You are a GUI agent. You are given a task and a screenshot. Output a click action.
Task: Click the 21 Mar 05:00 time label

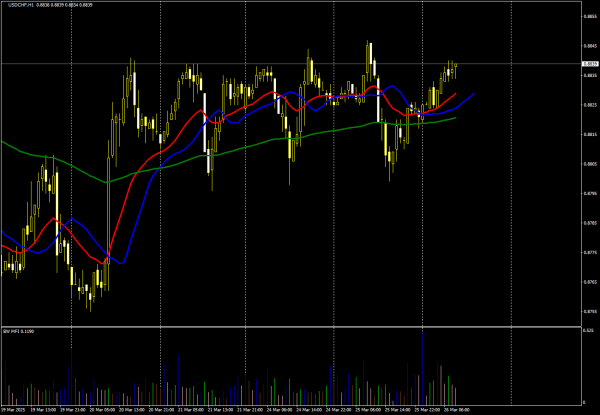pyautogui.click(x=189, y=409)
